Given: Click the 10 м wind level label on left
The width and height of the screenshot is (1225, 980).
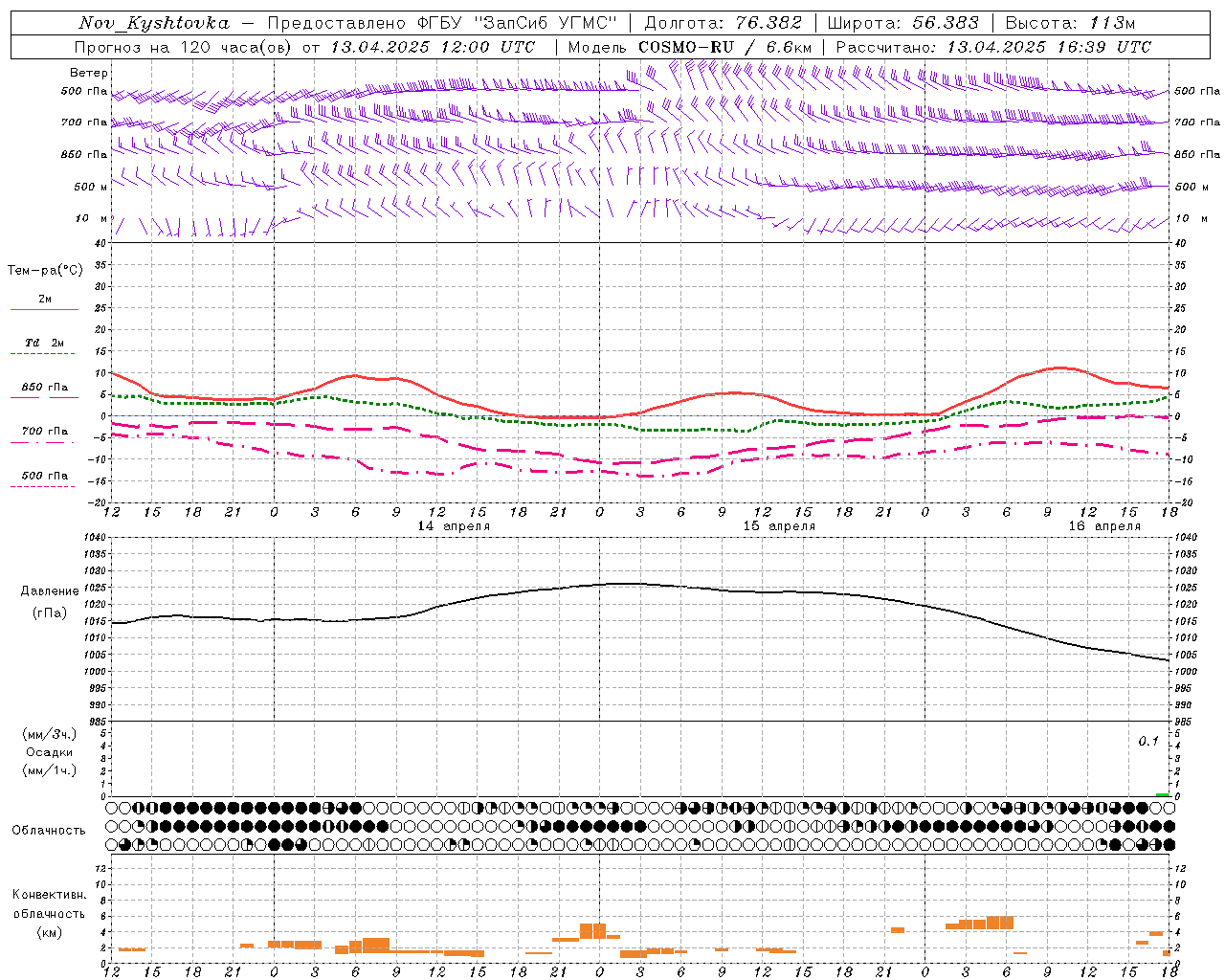Looking at the screenshot, I should tap(92, 218).
